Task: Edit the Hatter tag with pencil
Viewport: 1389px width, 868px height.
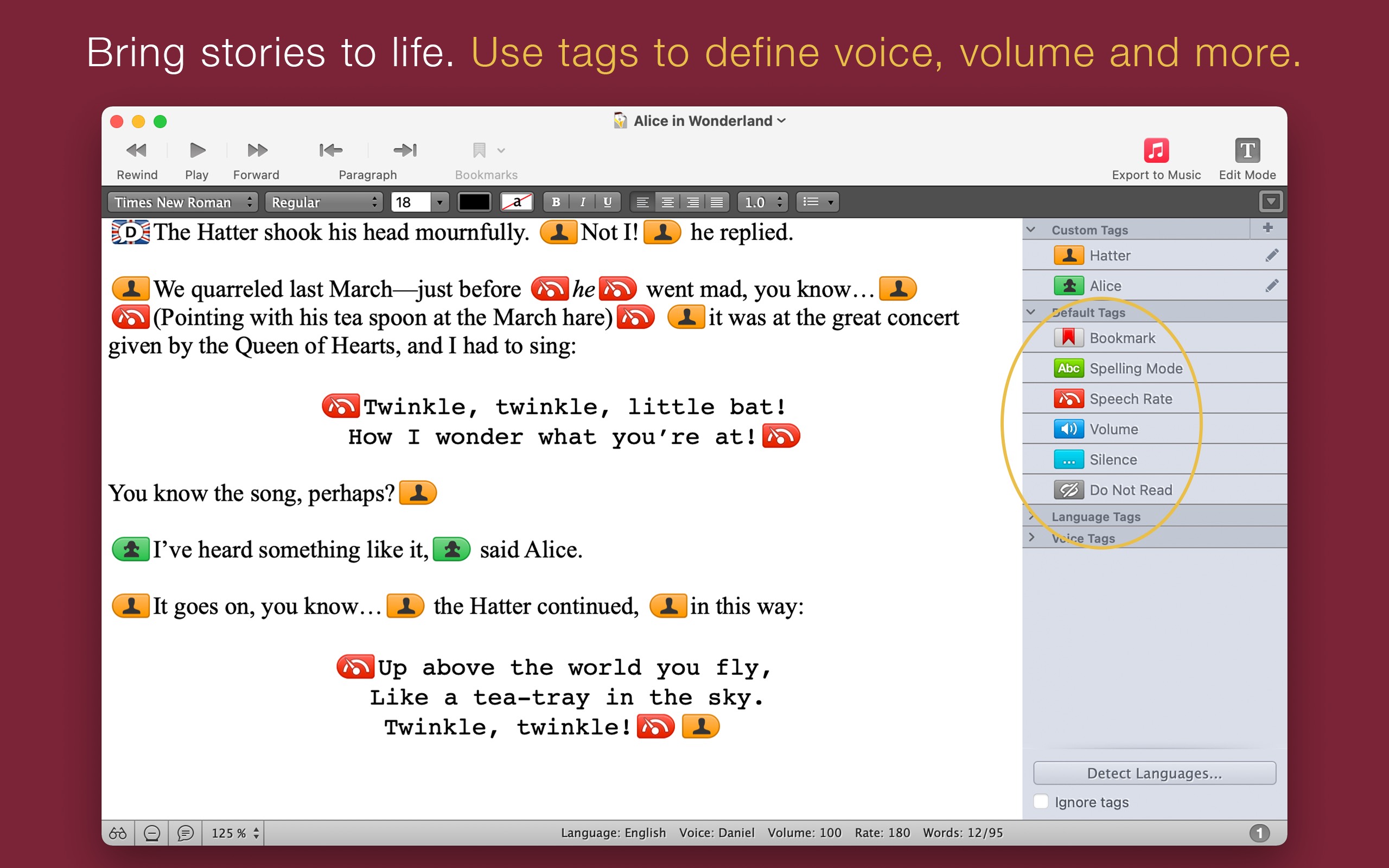Action: [x=1271, y=256]
